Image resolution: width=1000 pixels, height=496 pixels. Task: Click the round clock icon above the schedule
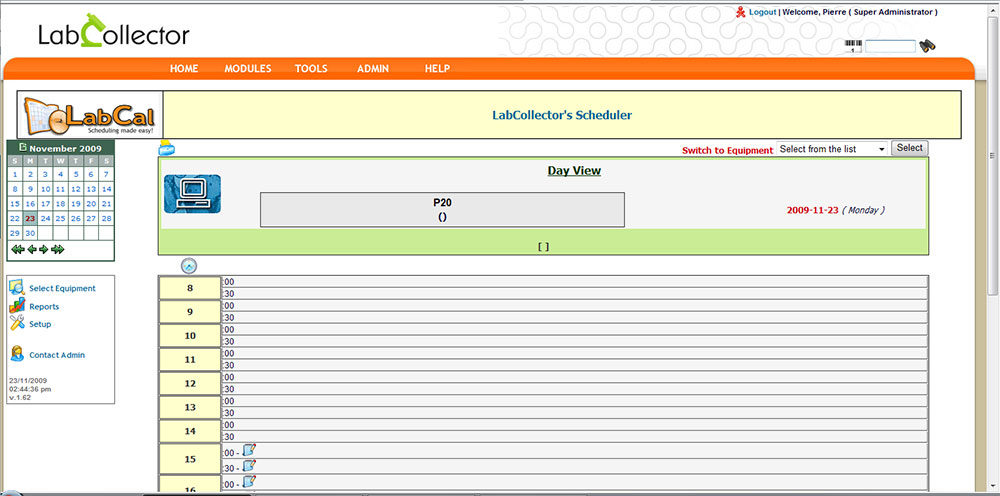[189, 266]
